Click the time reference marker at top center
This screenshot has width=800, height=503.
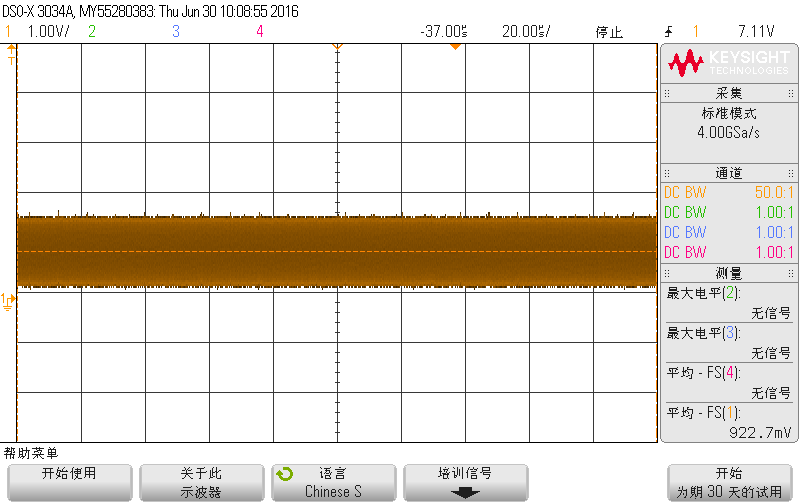click(x=337, y=46)
